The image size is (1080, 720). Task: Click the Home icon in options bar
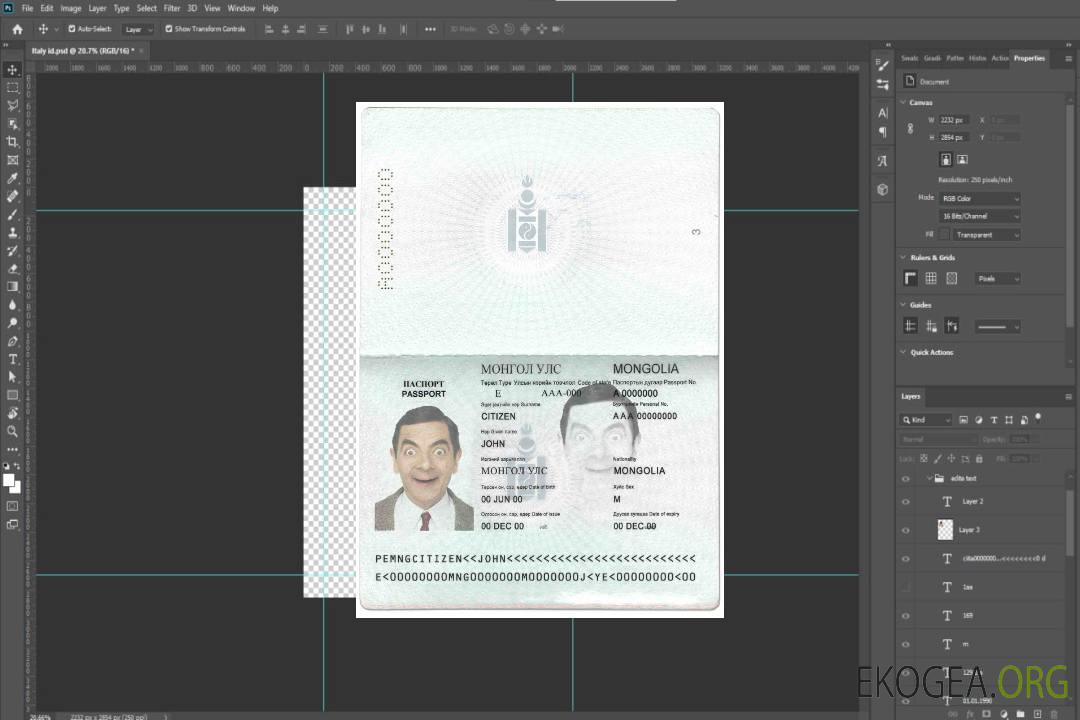pos(17,29)
